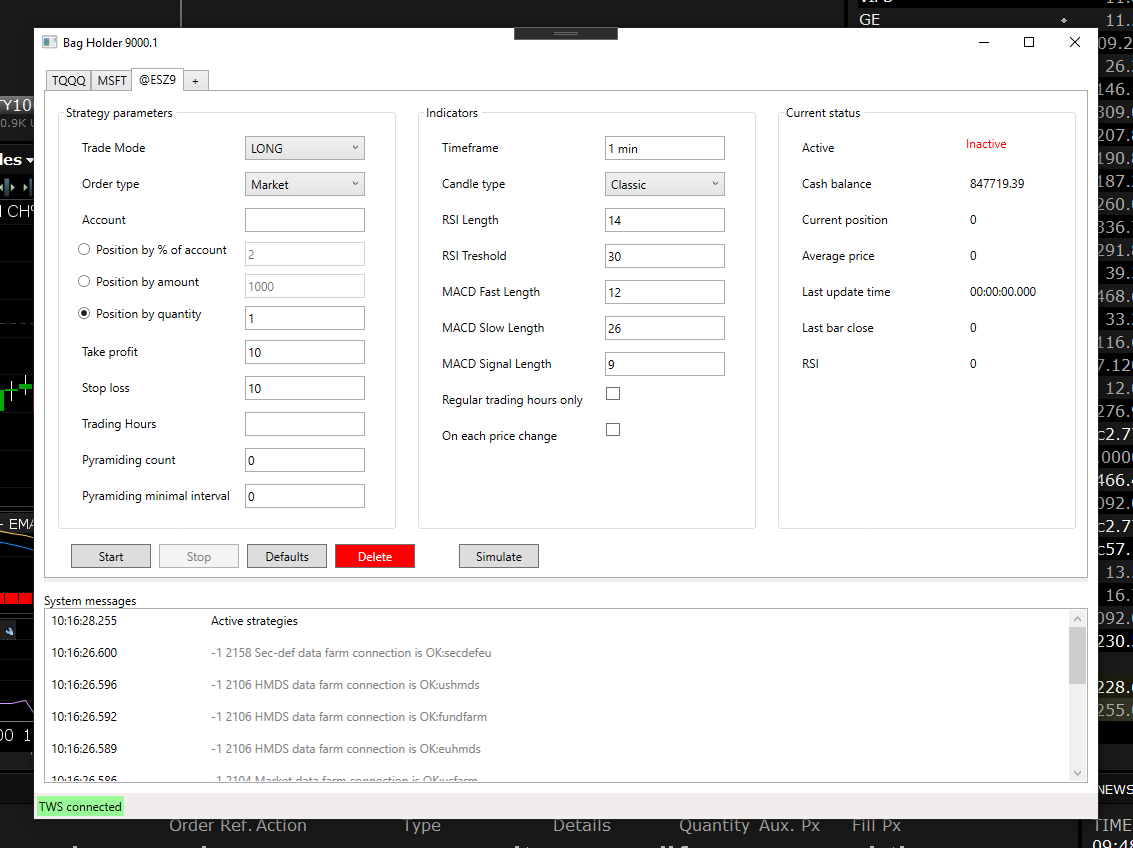Click the system messages scroll up arrow
This screenshot has height=848, width=1133.
point(1077,619)
